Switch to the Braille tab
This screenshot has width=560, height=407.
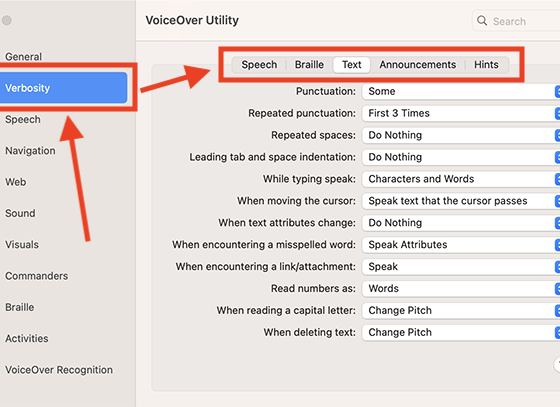click(x=309, y=65)
